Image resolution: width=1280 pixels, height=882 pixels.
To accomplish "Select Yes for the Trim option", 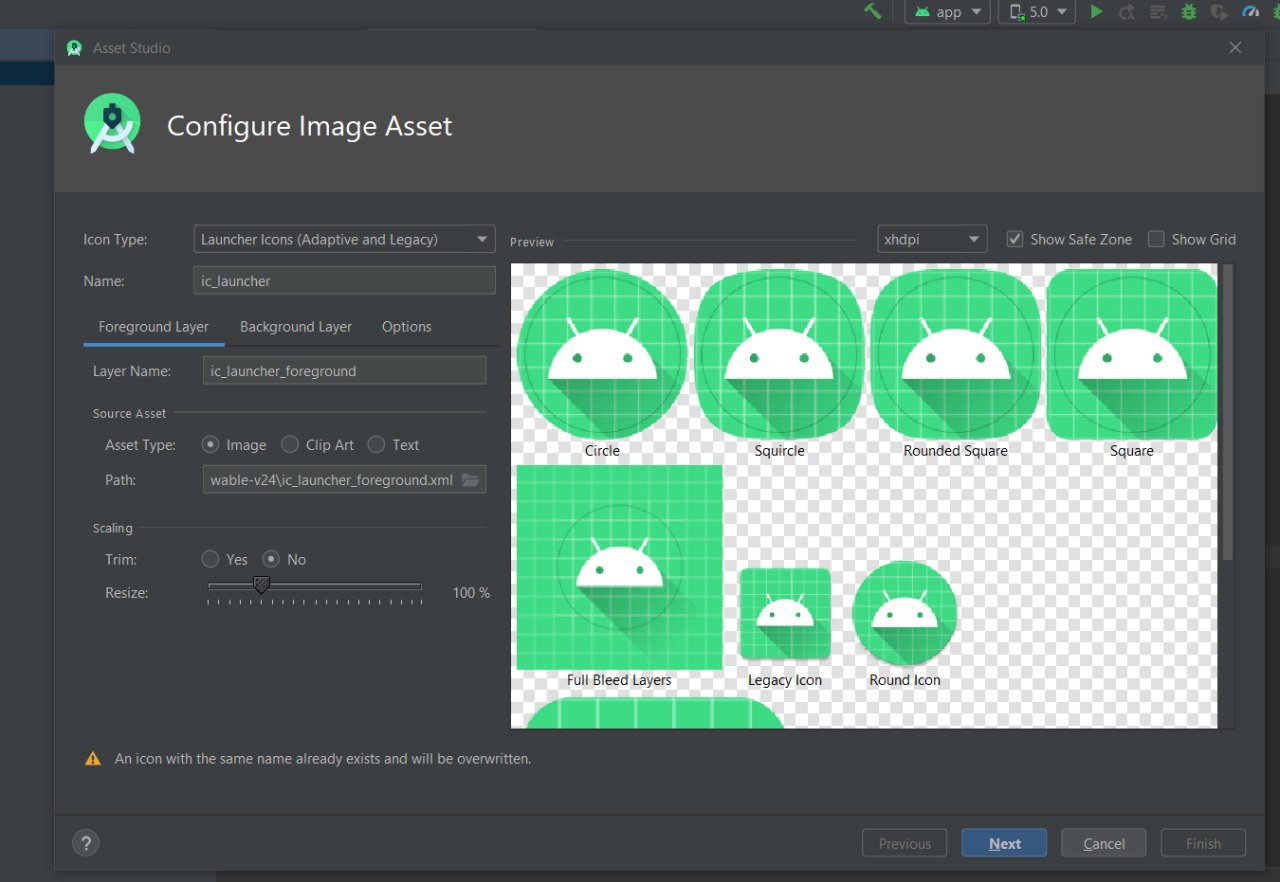I will click(x=211, y=559).
